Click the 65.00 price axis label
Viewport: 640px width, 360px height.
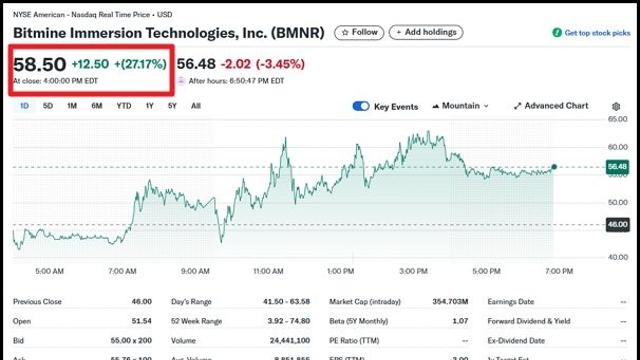click(617, 119)
